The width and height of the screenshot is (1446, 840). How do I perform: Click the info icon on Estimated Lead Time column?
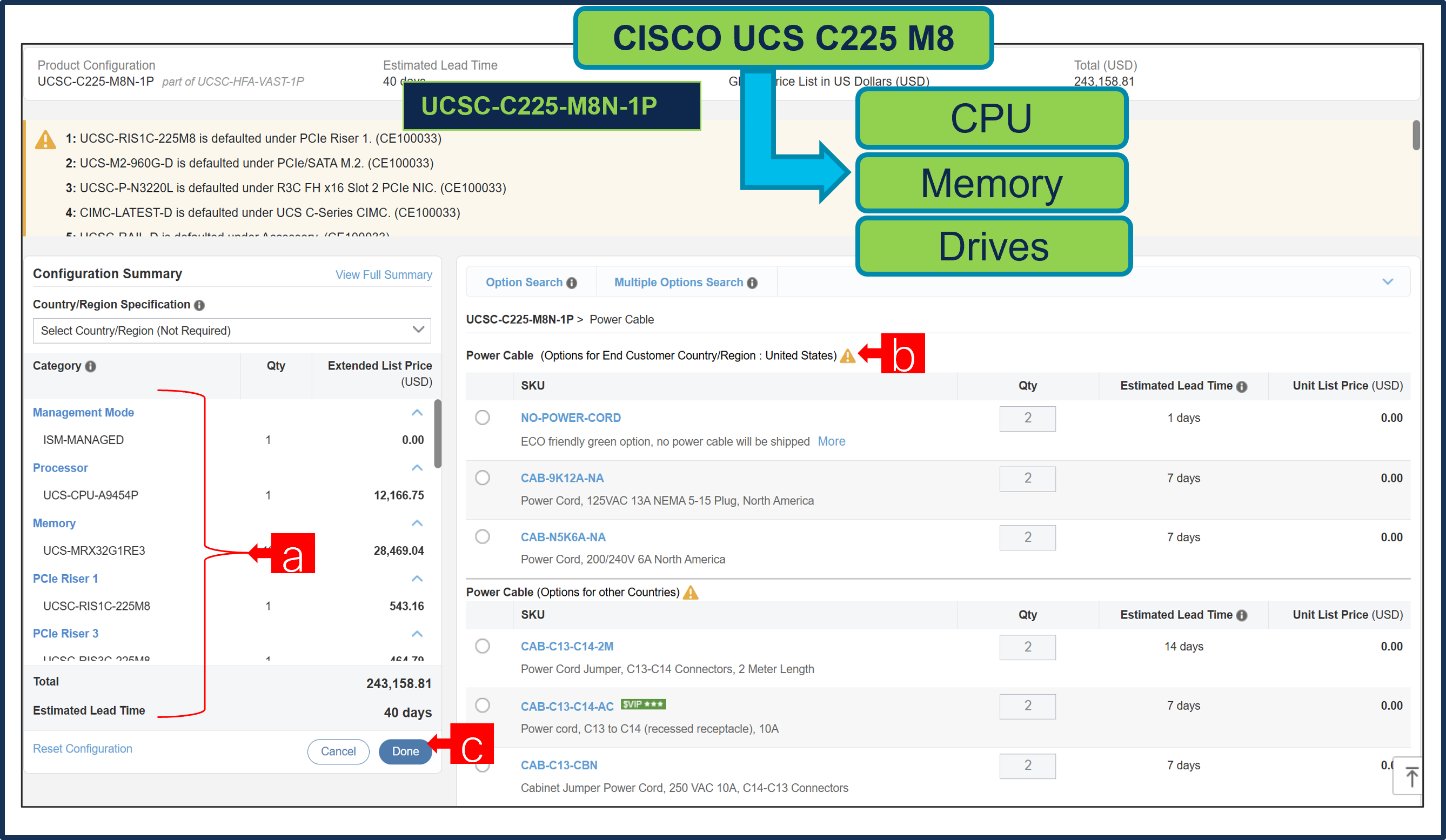(x=1243, y=386)
